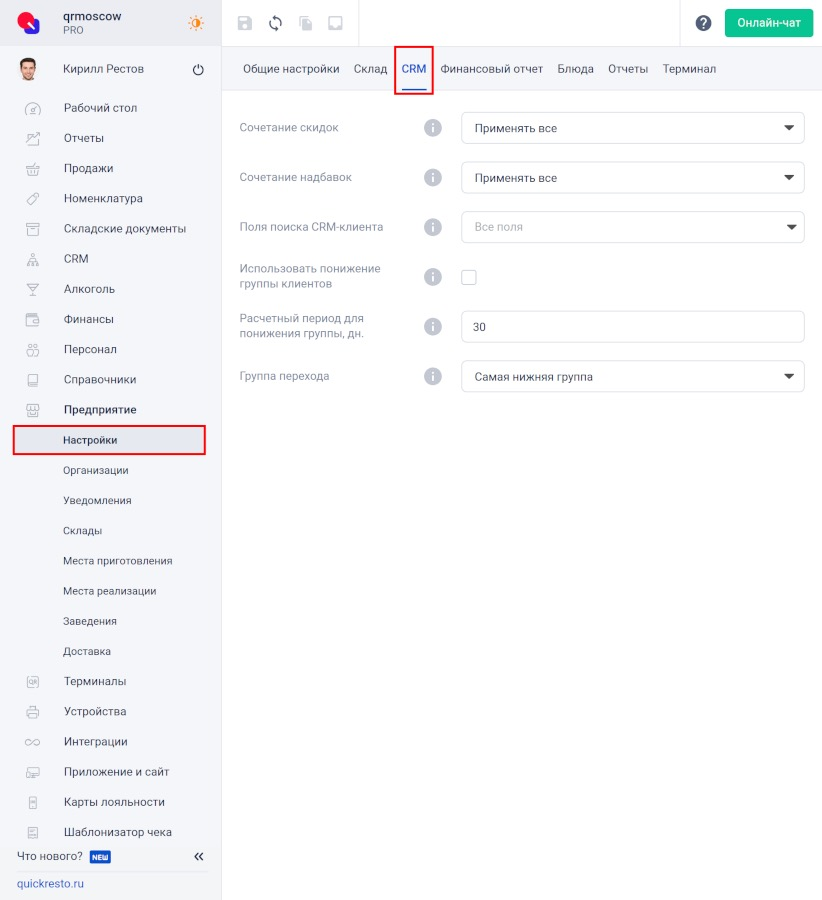Open help question mark icon
The height and width of the screenshot is (900, 822).
(703, 23)
